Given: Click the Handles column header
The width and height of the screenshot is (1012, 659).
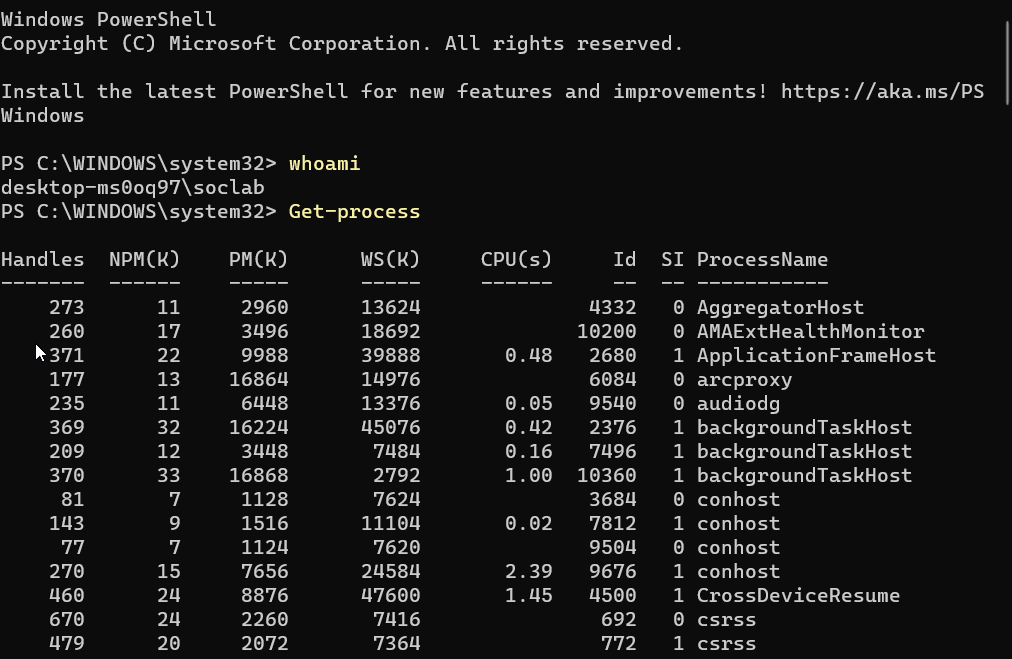Looking at the screenshot, I should (43, 259).
